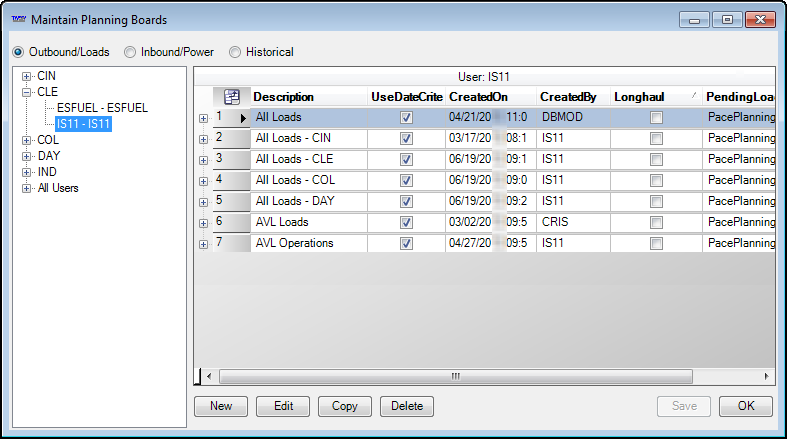Select the Inbound/Power radio button
This screenshot has width=787, height=439.
tap(130, 52)
